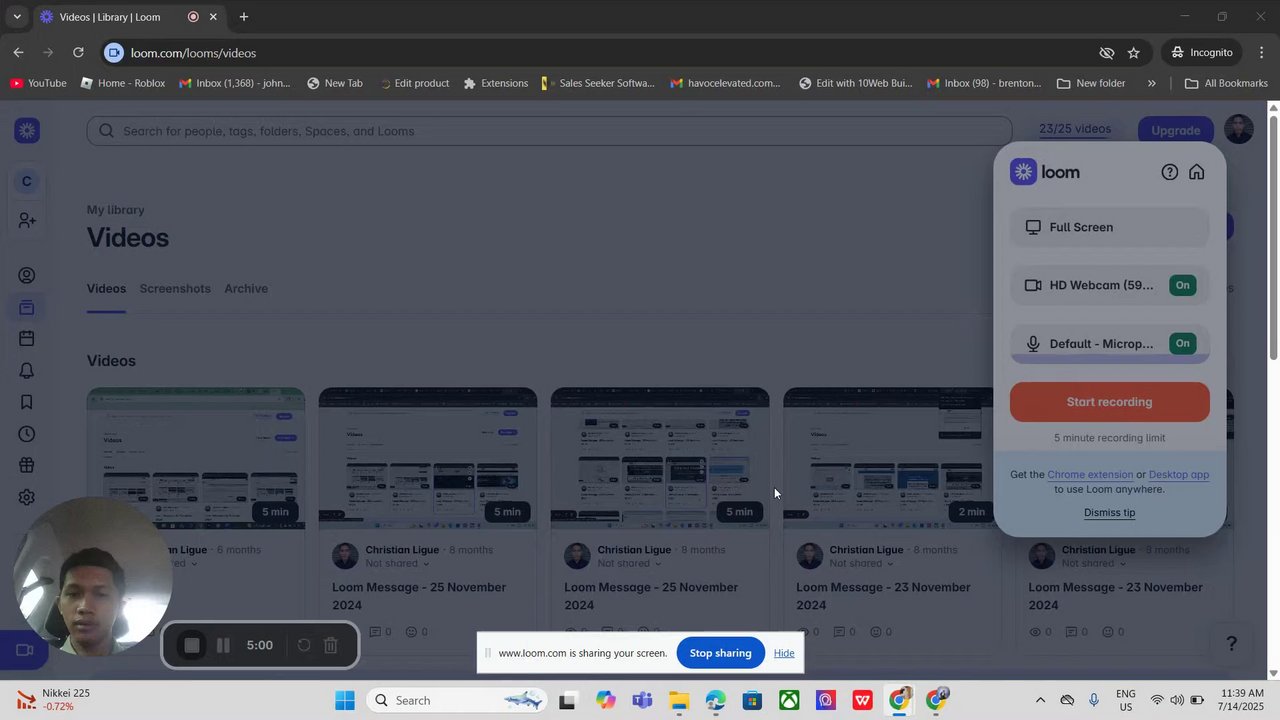Toggle the microphone On switch
Image resolution: width=1280 pixels, height=720 pixels.
1183,343
